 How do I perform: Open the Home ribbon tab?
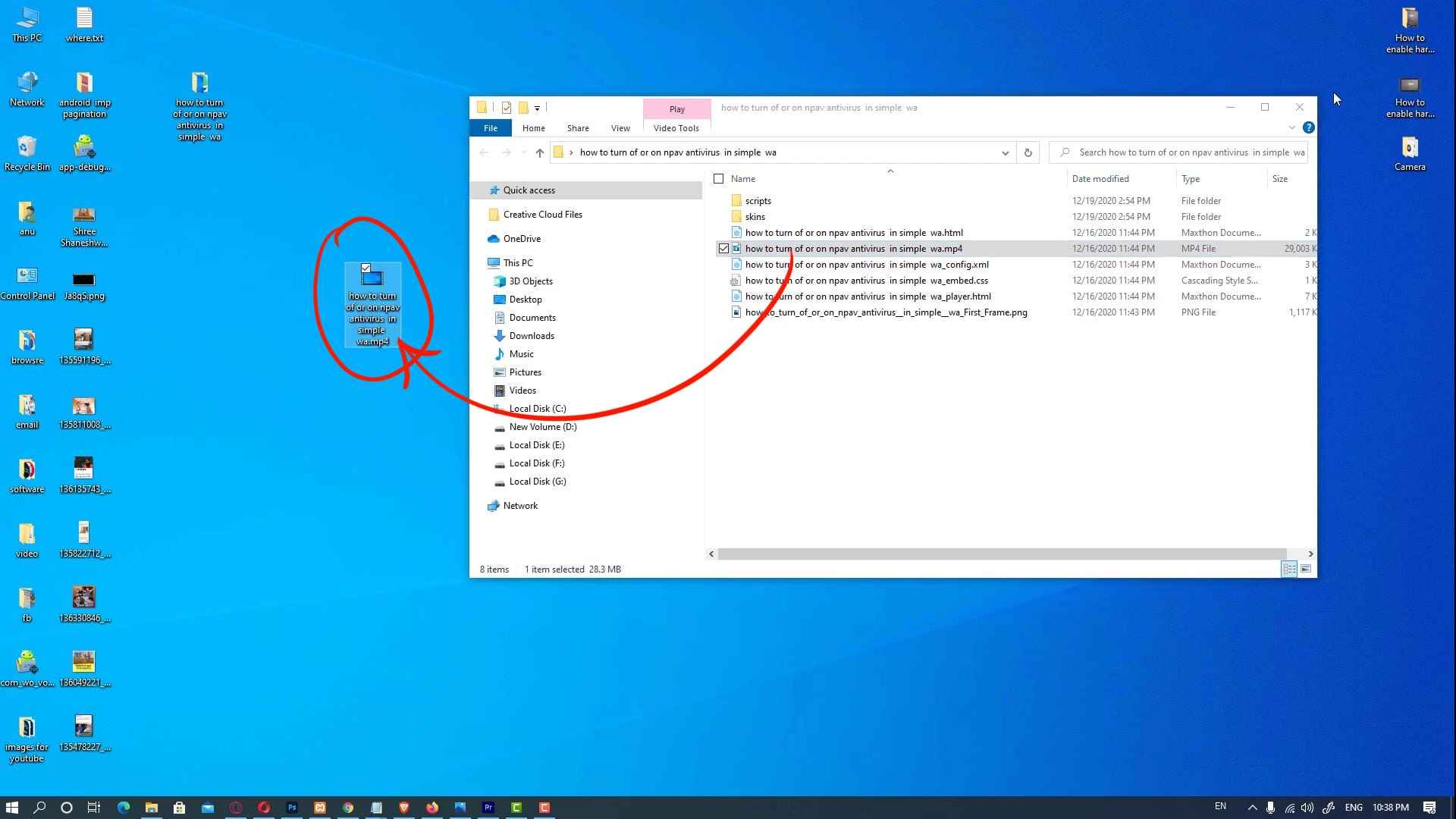(533, 128)
